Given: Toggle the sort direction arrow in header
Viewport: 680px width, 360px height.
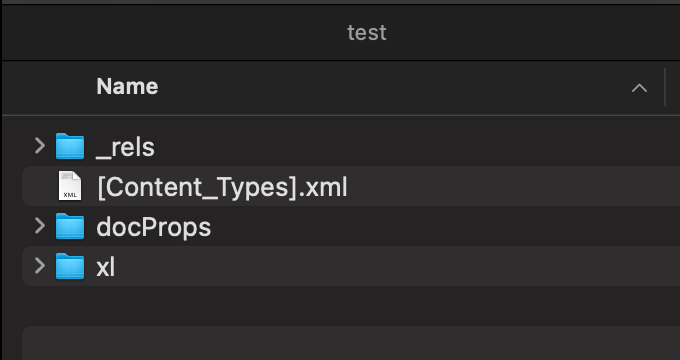Looking at the screenshot, I should [x=639, y=88].
